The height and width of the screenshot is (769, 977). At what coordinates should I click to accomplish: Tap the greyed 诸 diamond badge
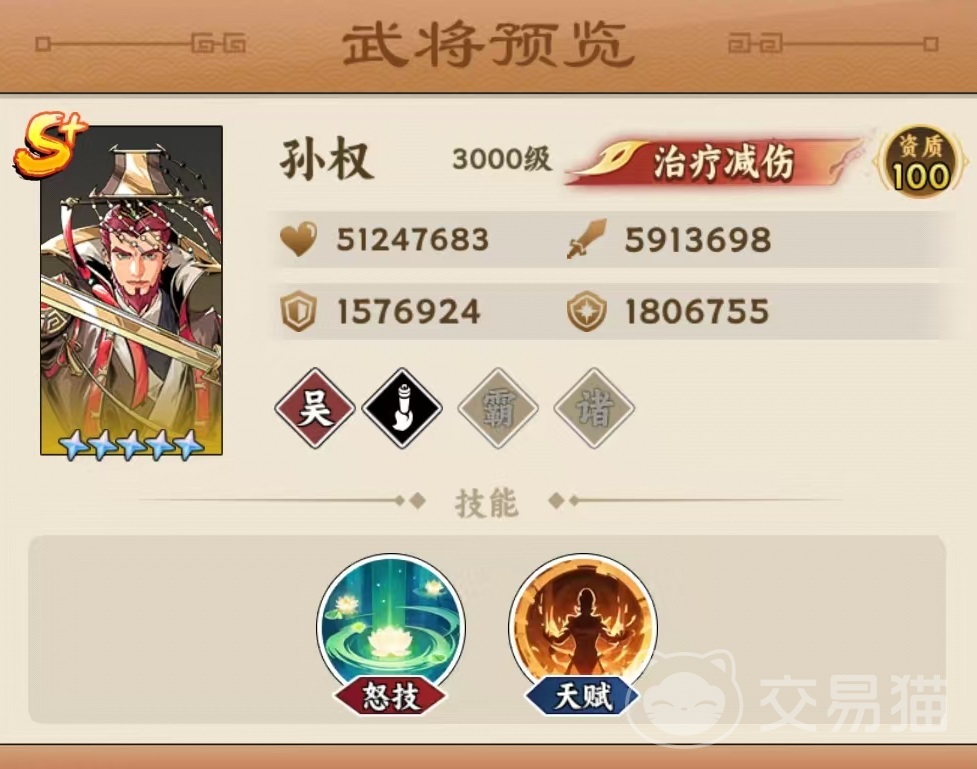click(x=594, y=408)
